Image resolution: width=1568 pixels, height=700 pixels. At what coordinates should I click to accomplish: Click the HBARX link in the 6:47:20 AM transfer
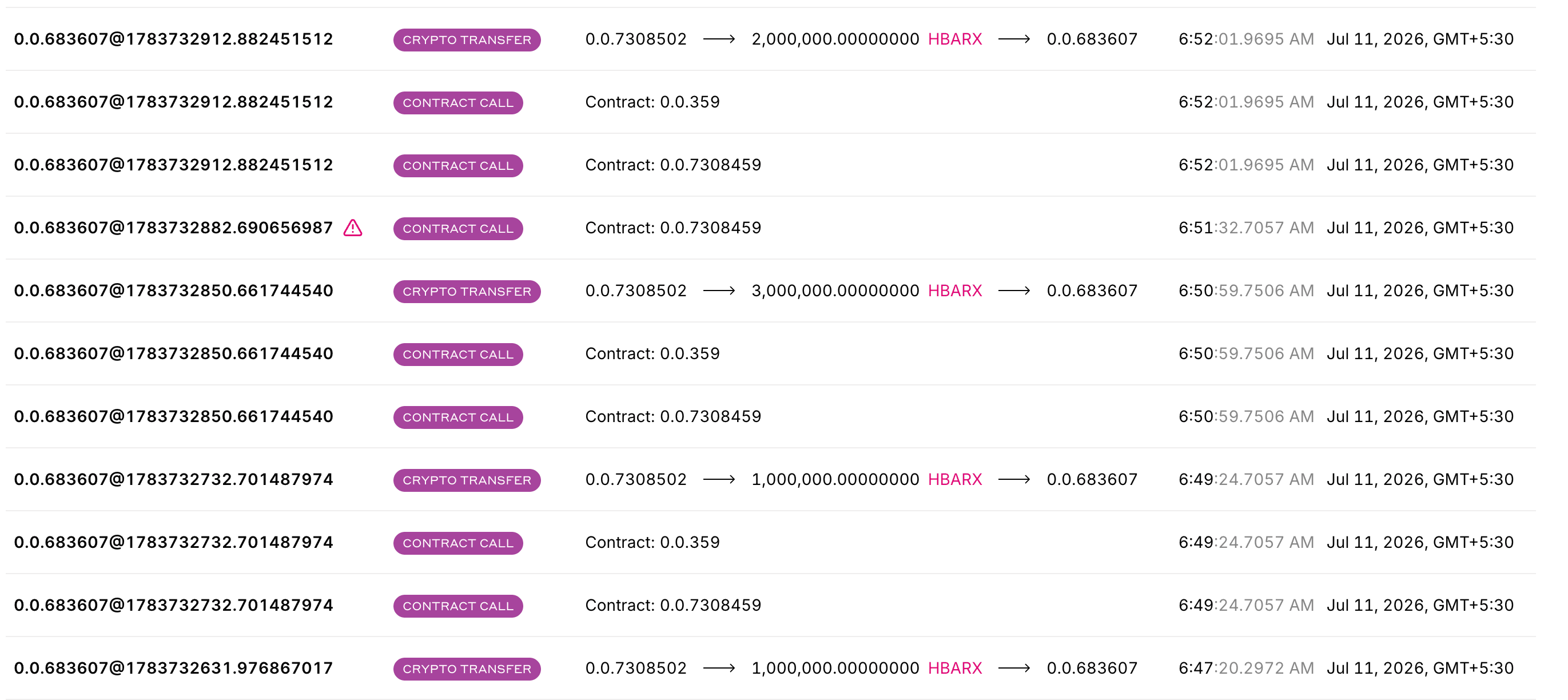point(954,668)
